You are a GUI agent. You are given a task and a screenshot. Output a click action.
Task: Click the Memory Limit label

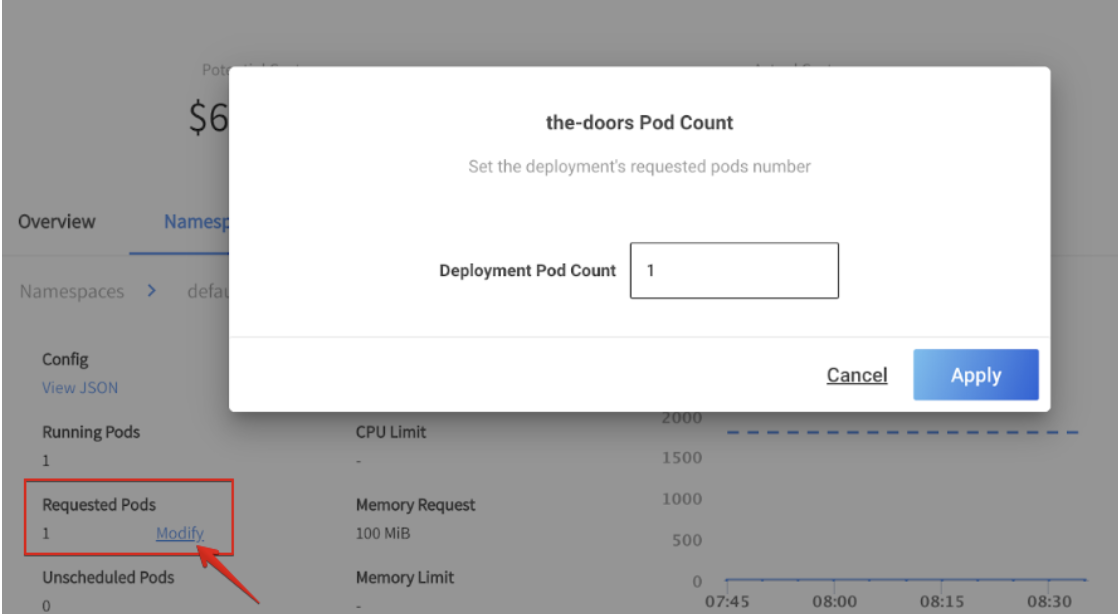coord(405,577)
